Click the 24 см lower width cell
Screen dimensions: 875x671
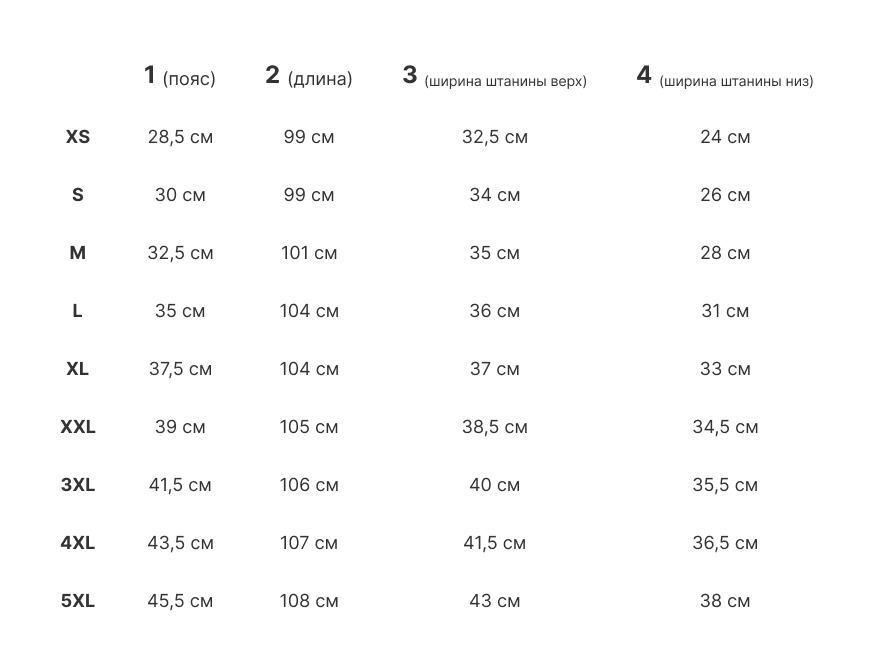pyautogui.click(x=725, y=137)
